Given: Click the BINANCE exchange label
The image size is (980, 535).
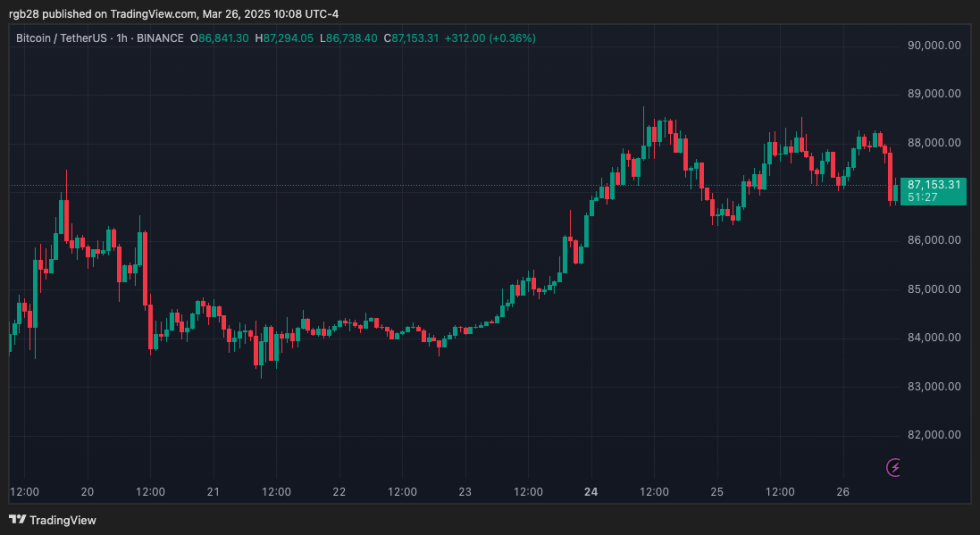Looking at the screenshot, I should pos(158,38).
